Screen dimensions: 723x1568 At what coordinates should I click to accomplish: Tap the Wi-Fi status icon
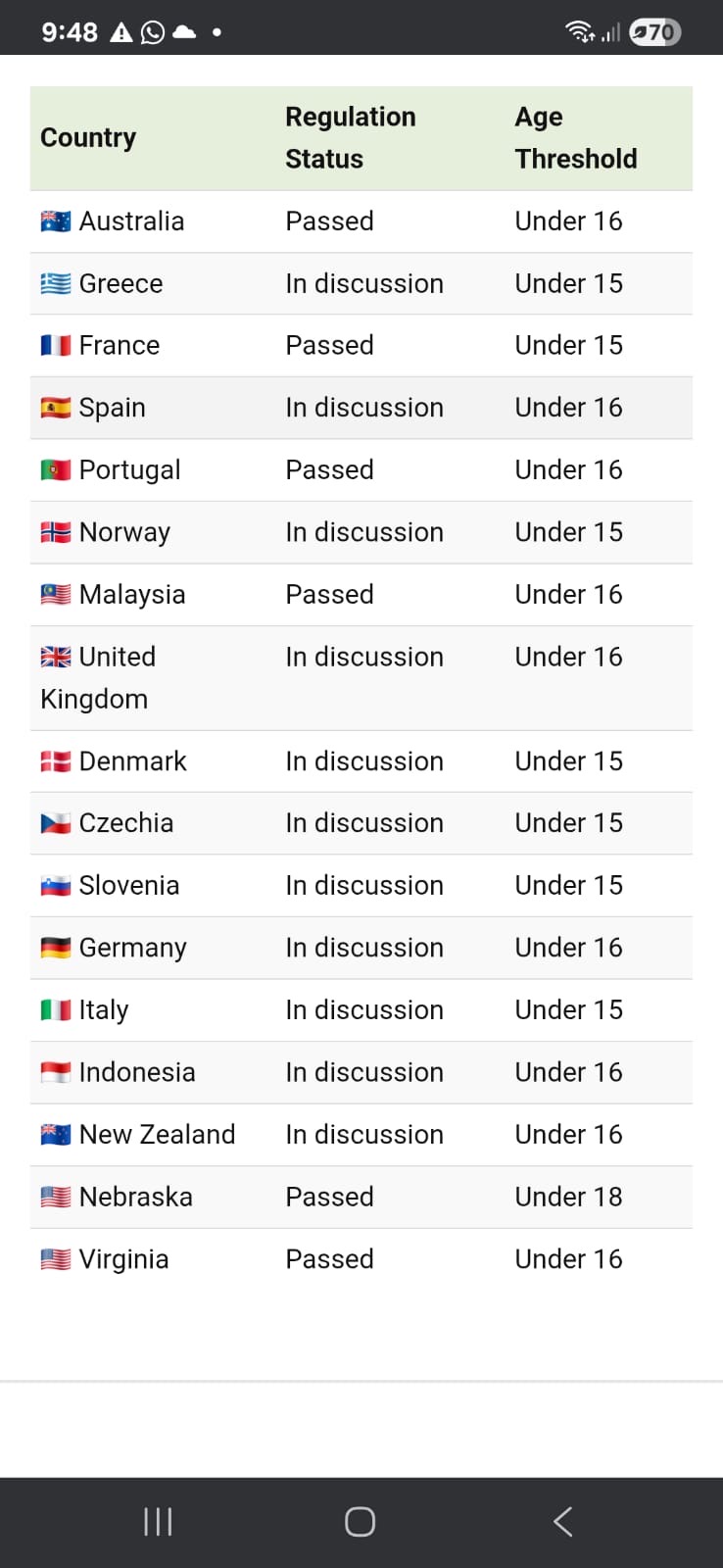580,32
